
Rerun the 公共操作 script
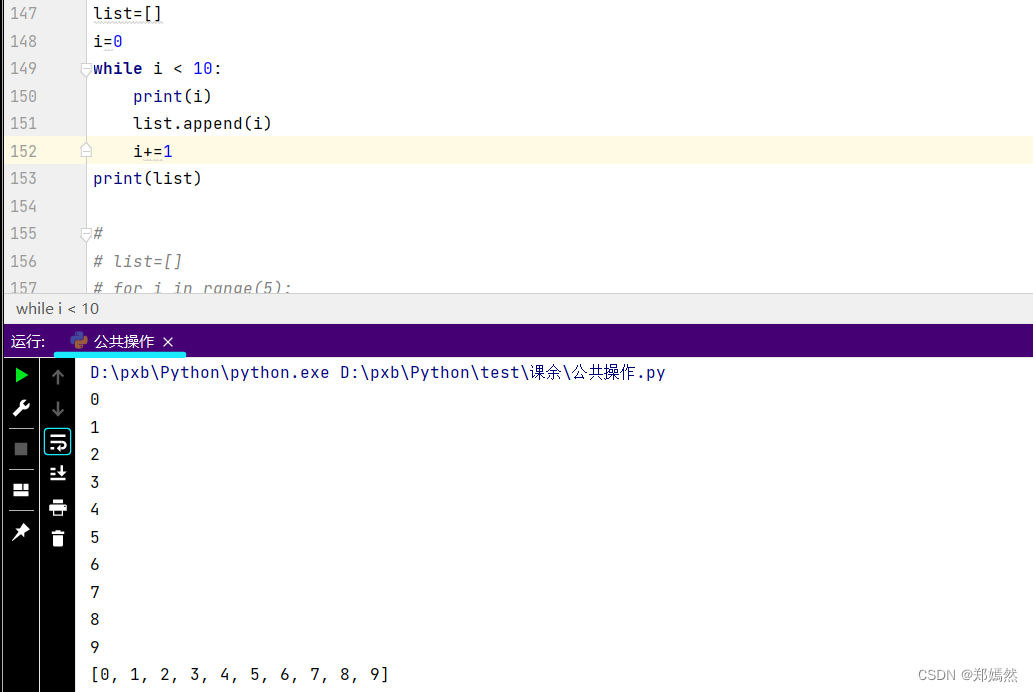[21, 375]
